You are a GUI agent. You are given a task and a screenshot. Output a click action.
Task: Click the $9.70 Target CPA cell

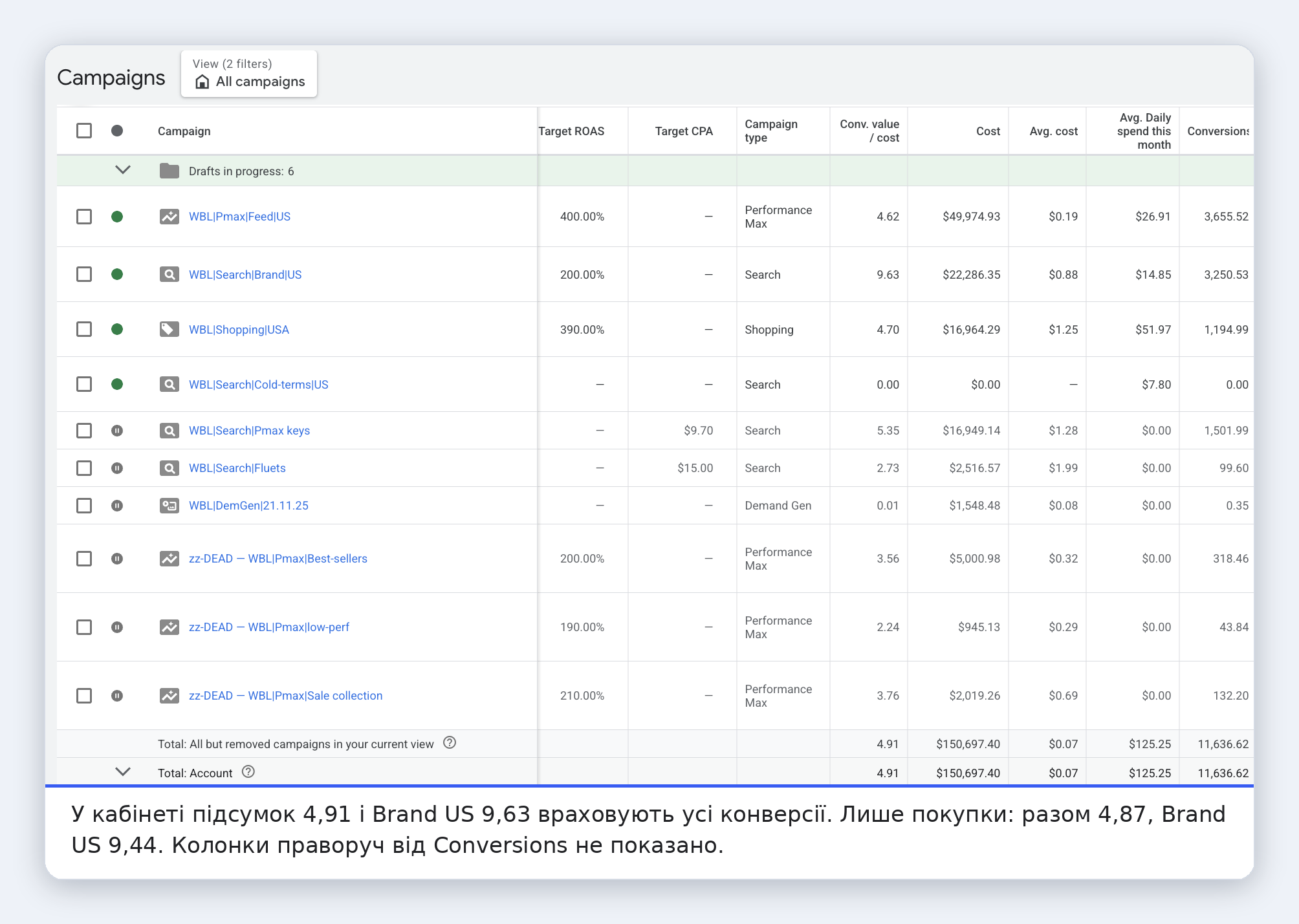699,431
